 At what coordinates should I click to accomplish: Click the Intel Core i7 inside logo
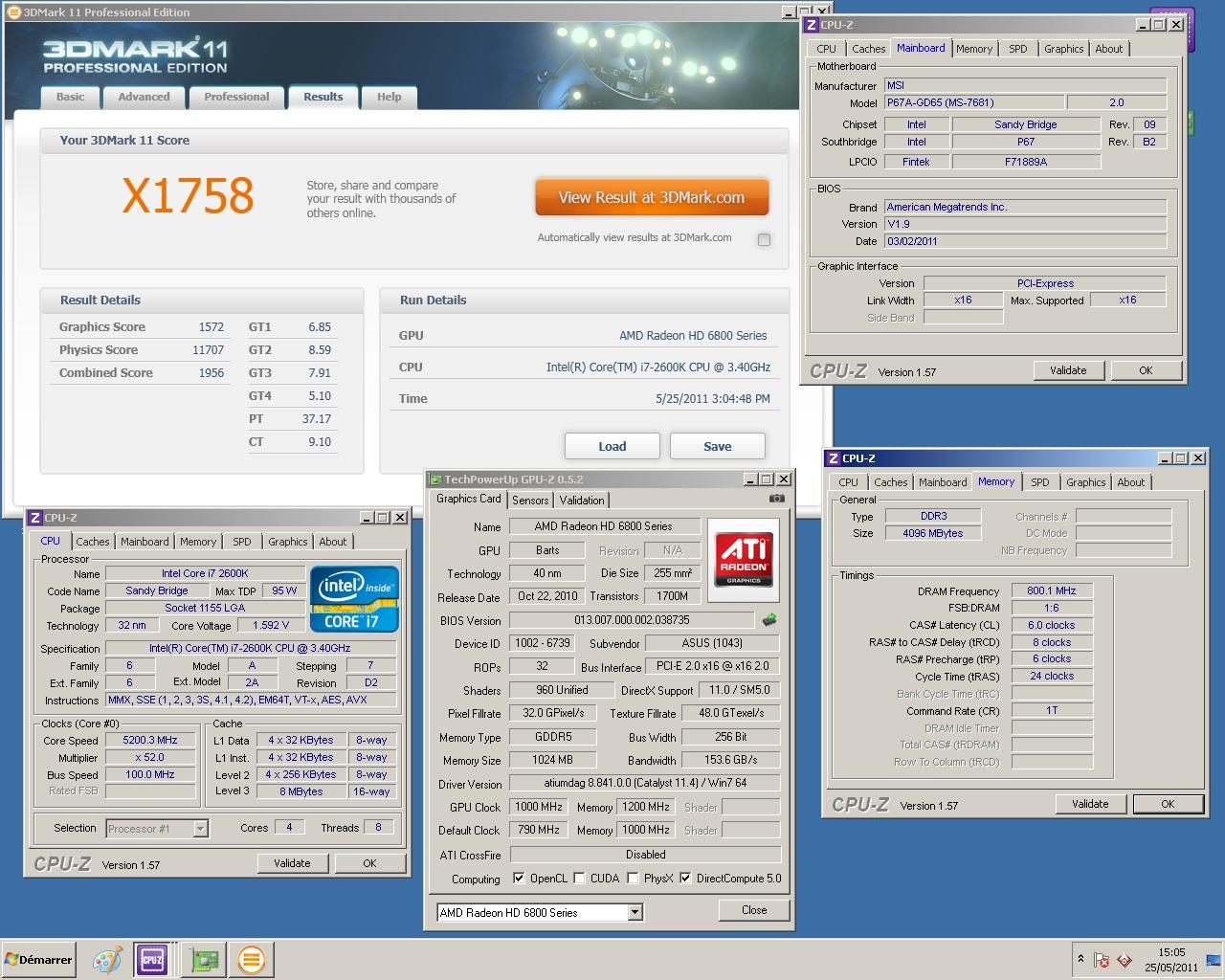pos(353,600)
